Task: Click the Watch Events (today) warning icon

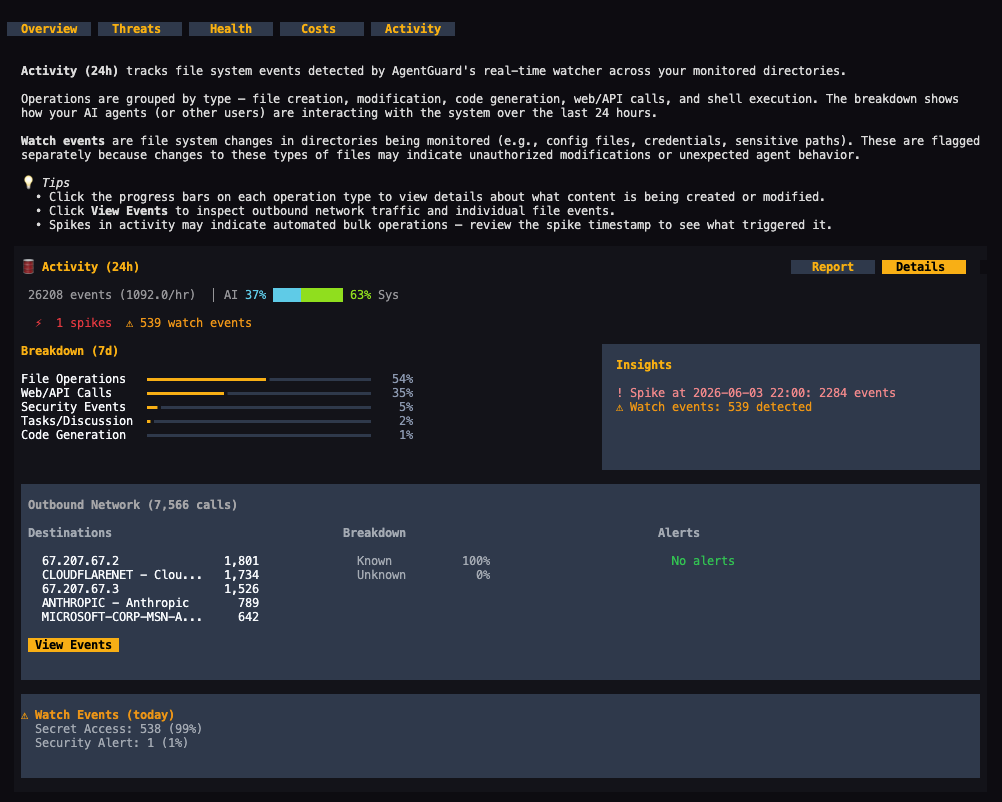Action: [25, 715]
